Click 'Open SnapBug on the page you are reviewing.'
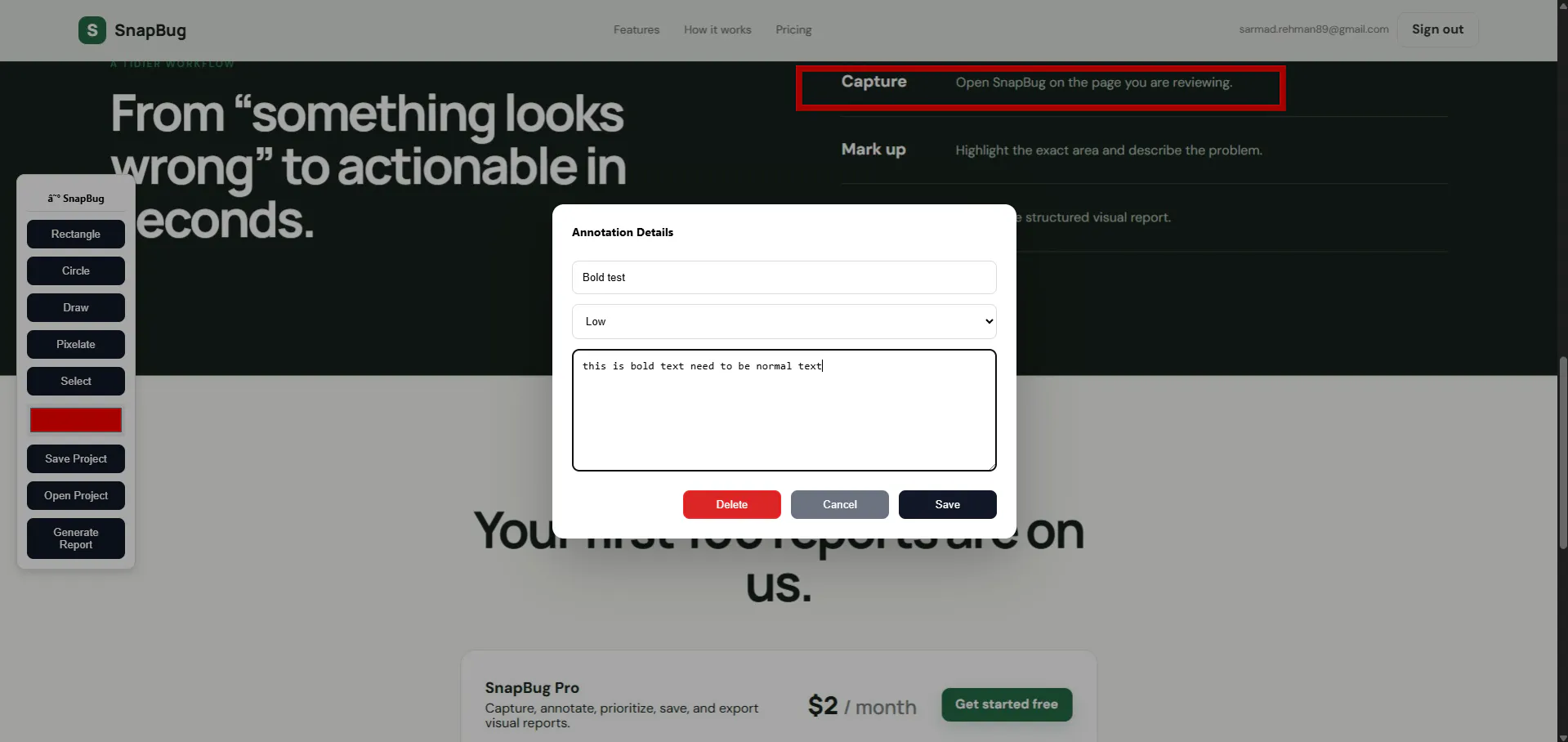The image size is (1568, 742). [1094, 83]
